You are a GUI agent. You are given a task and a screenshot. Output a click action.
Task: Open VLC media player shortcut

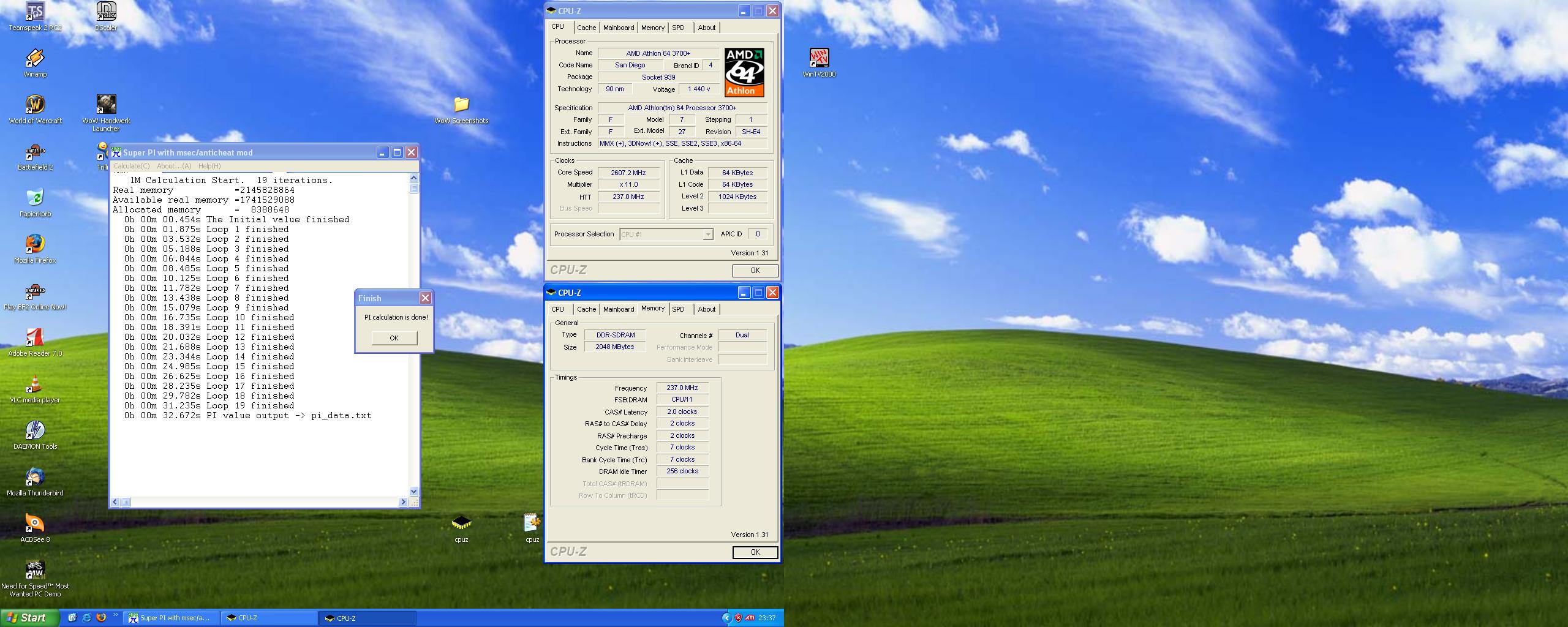[x=35, y=385]
